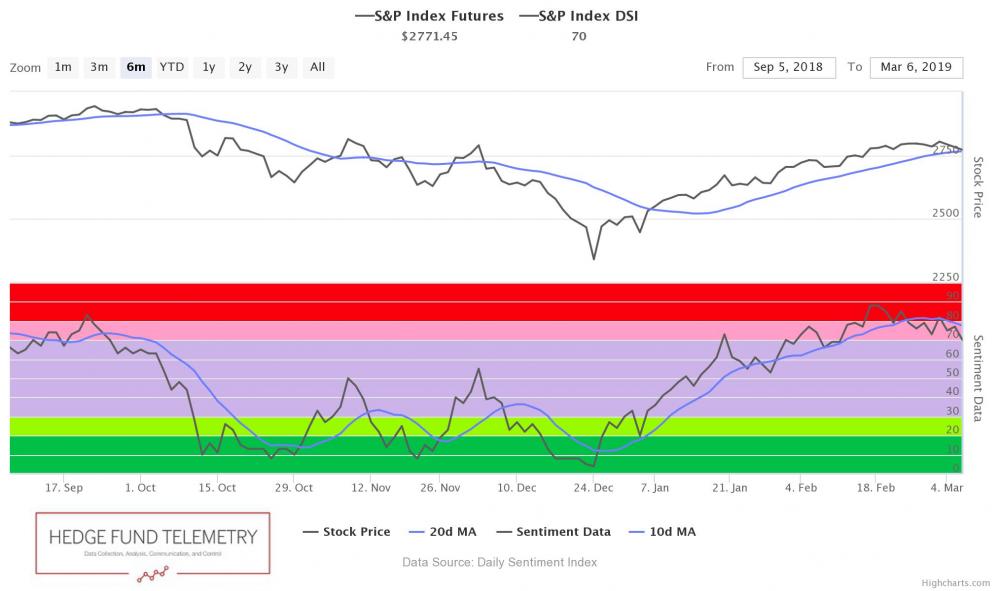The width and height of the screenshot is (1000, 591).
Task: Click the 60 sentiment axis label
Action: (952, 354)
